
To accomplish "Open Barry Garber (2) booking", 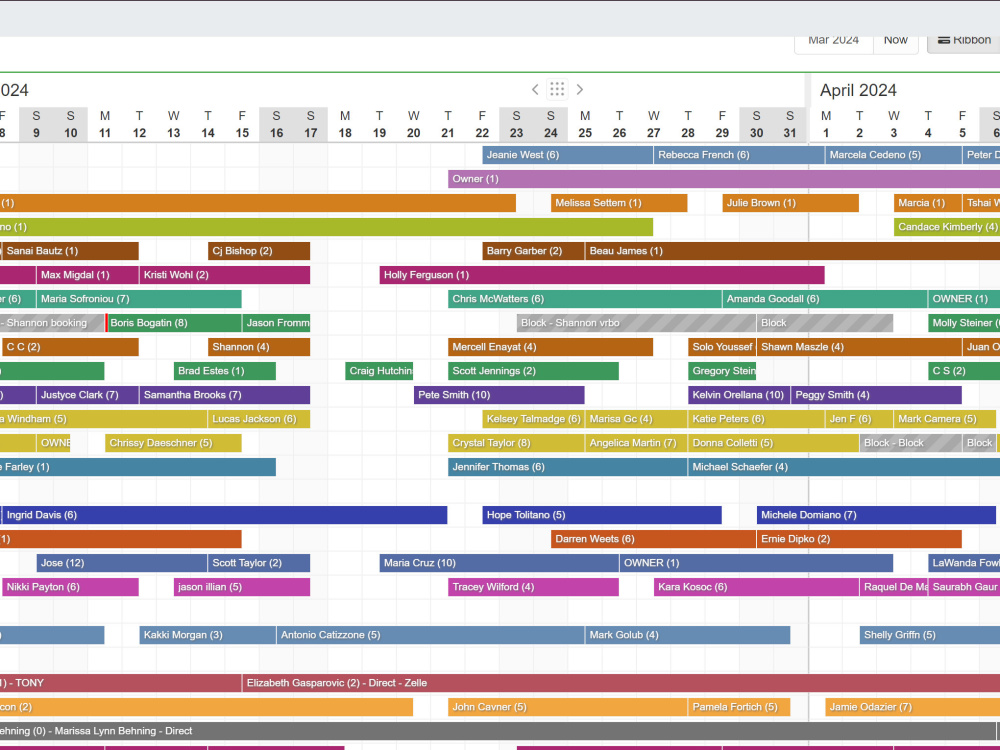I will coord(533,251).
